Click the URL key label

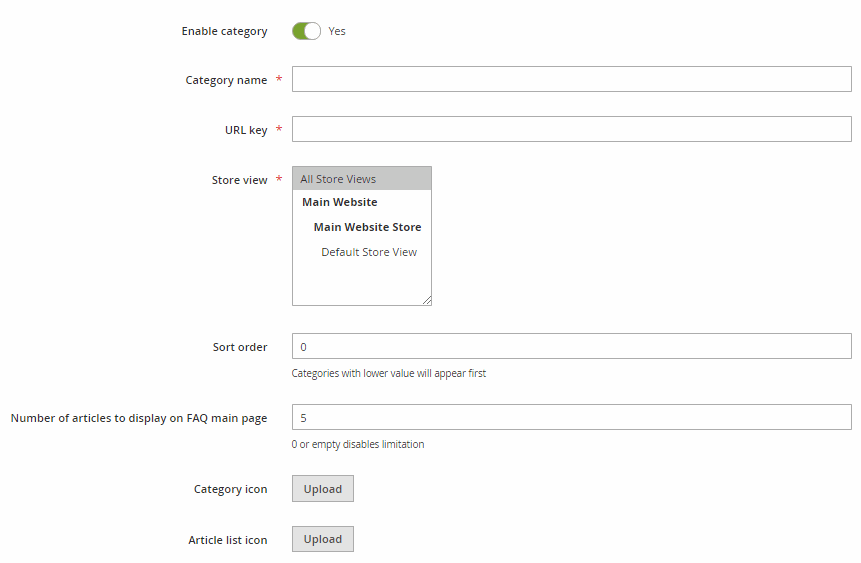(x=246, y=130)
